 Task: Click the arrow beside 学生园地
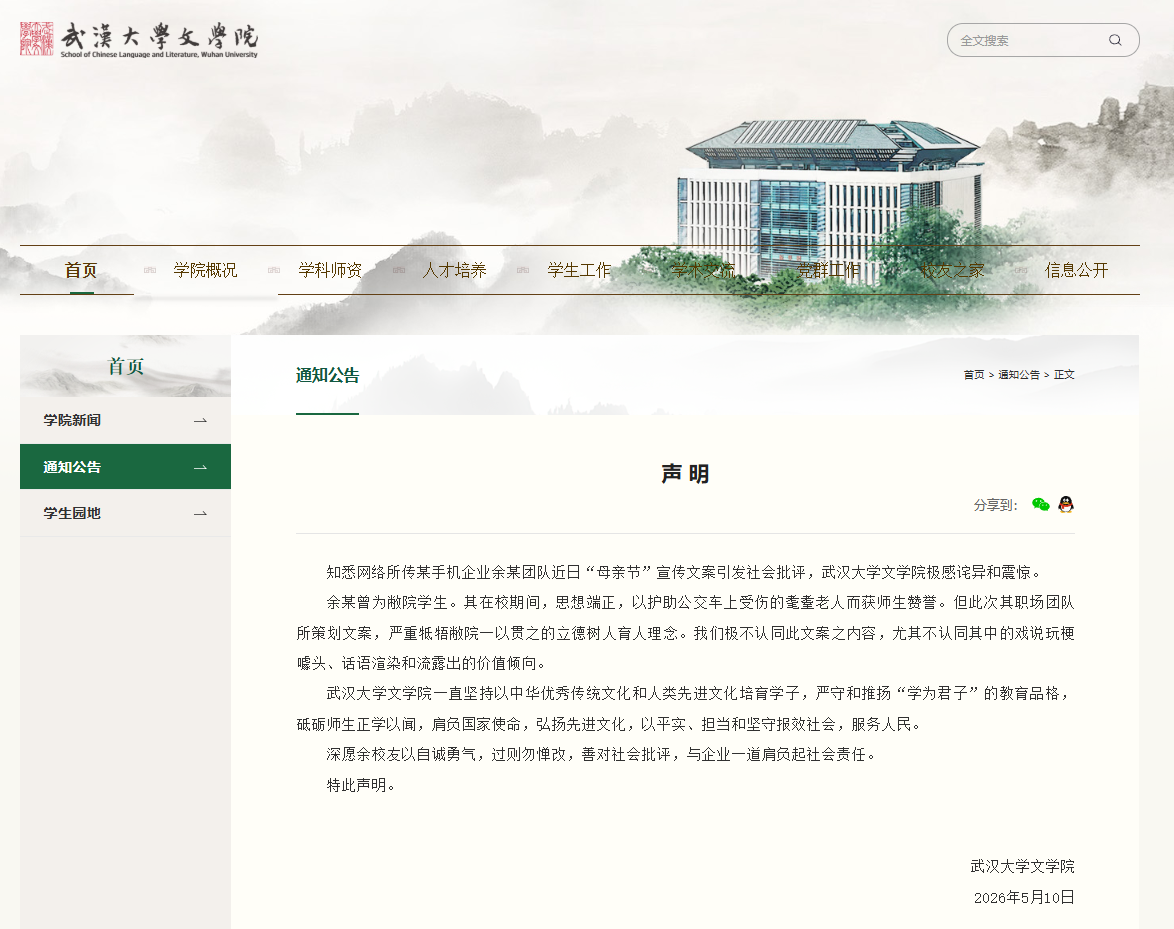click(x=200, y=514)
